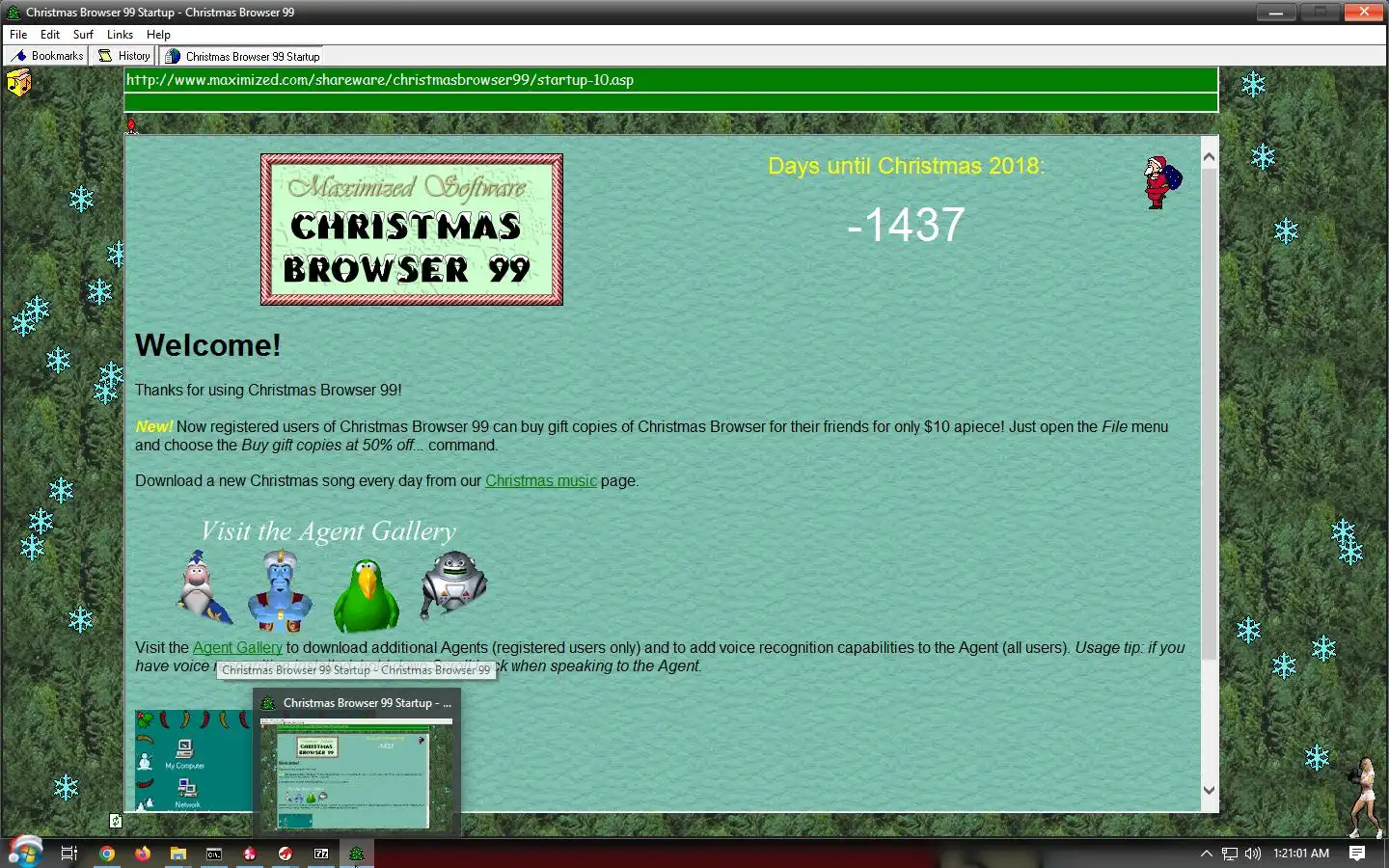
Task: Click the Visit the Agent Gallery heading
Action: [x=328, y=531]
